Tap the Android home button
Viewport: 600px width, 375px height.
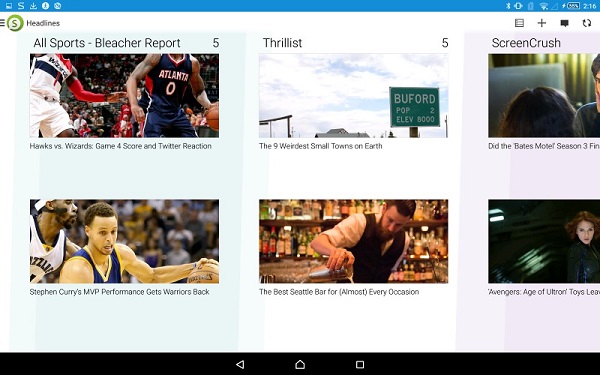300,364
